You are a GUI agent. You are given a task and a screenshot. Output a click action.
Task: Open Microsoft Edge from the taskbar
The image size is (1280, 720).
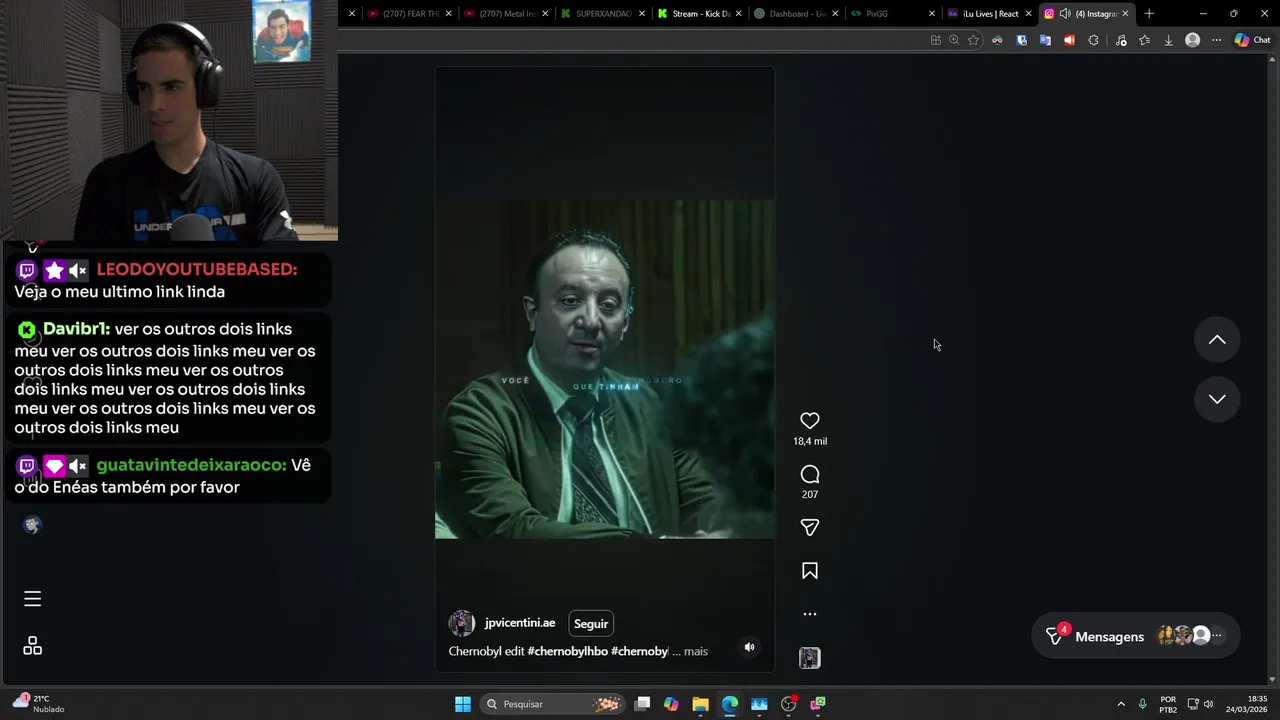click(x=730, y=704)
